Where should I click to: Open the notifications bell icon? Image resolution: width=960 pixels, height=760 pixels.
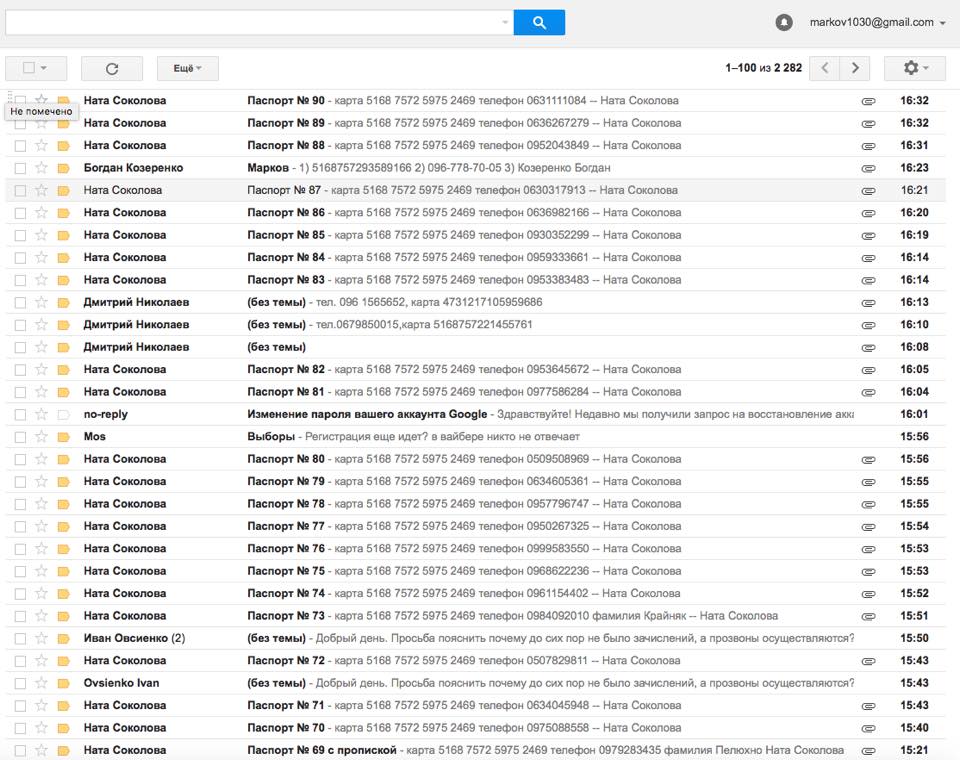coord(784,22)
